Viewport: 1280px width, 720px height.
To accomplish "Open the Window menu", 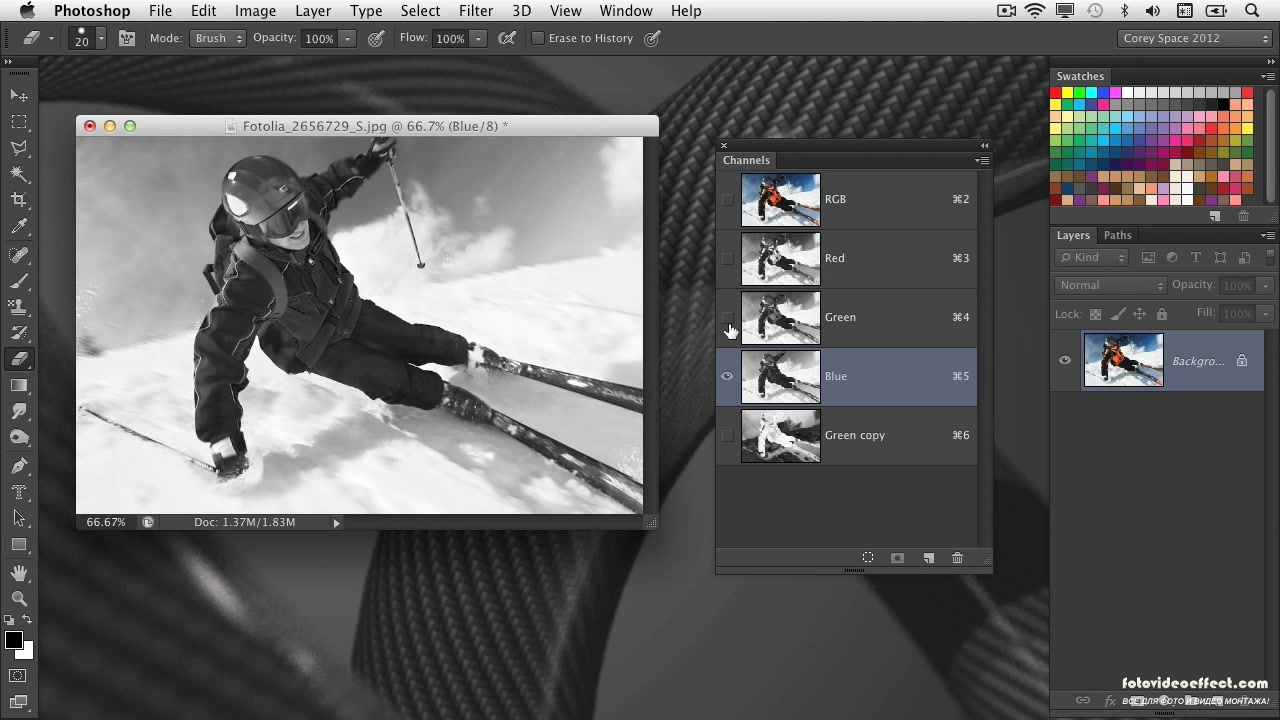I will [625, 11].
